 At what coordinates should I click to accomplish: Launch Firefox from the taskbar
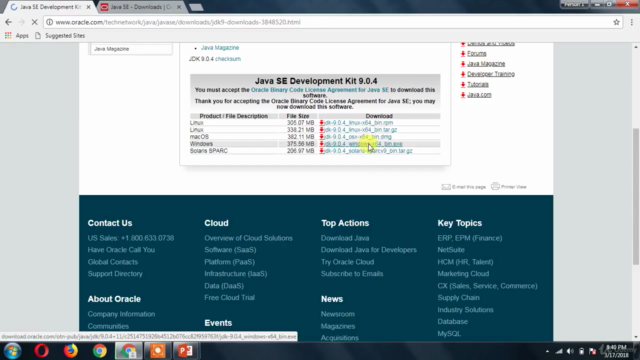(x=71, y=351)
